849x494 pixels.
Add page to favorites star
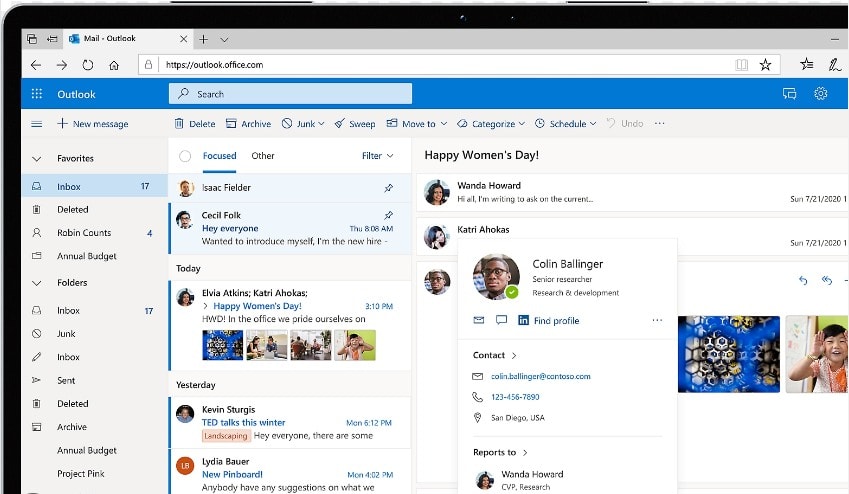765,65
